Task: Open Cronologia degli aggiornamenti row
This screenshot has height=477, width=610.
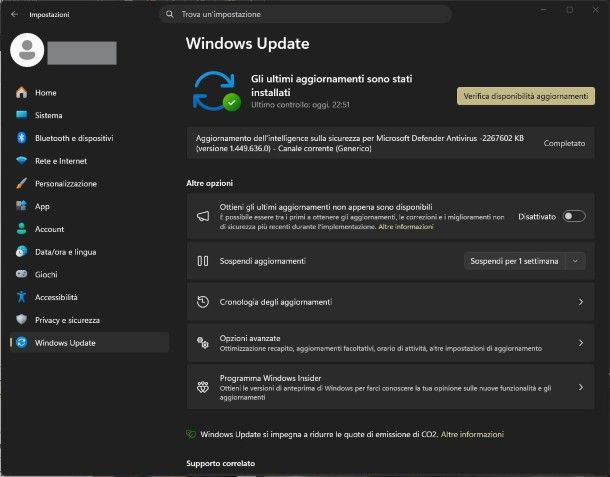Action: point(391,302)
